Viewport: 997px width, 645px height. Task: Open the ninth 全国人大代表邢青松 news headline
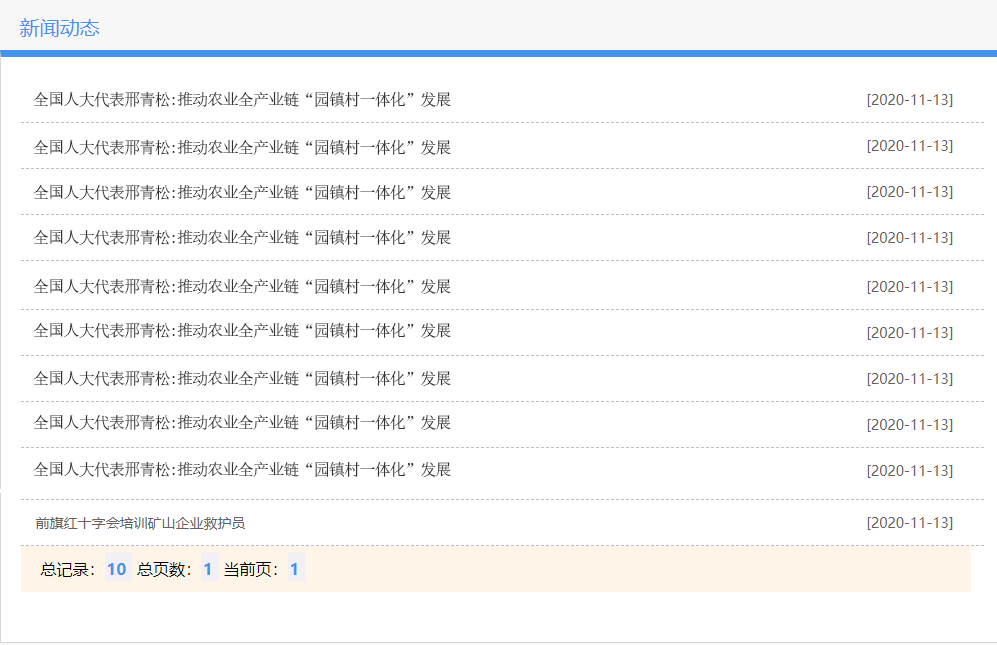(x=242, y=469)
